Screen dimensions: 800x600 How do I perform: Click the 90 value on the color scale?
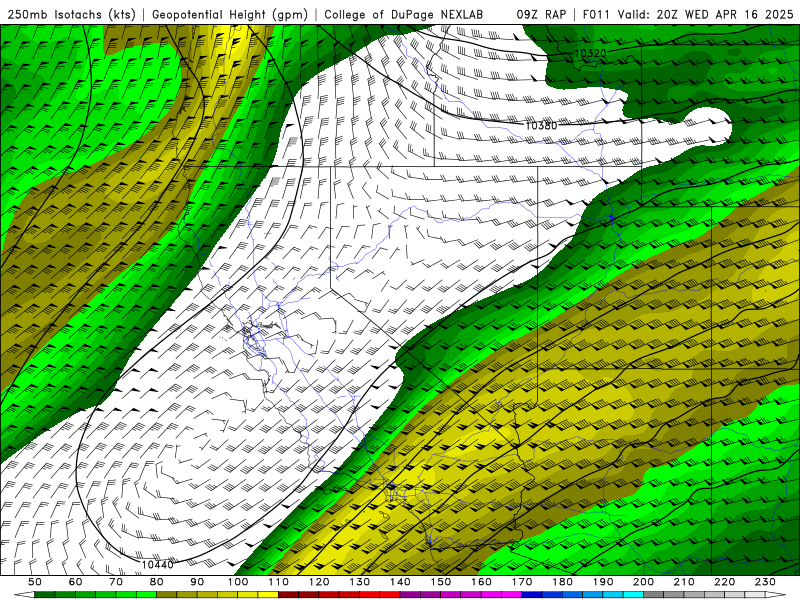point(197,582)
